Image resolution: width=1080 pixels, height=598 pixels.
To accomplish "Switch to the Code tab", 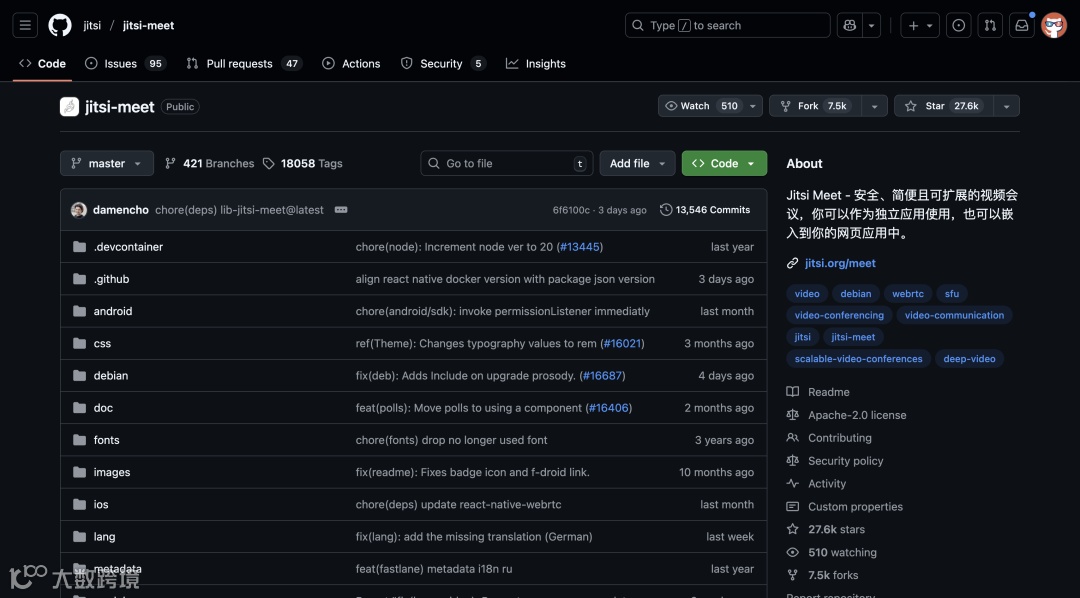I will tap(42, 63).
